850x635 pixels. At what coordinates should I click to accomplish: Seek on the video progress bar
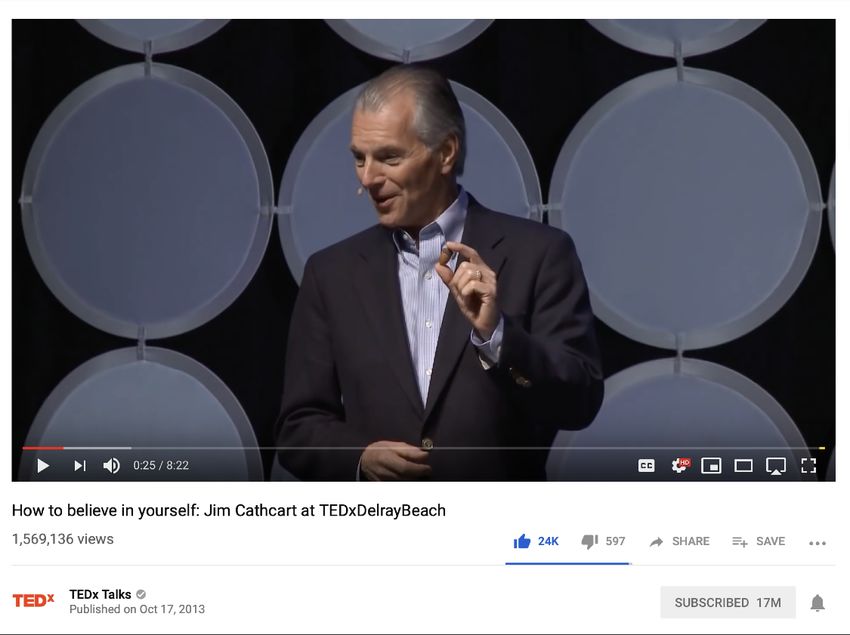(423, 448)
